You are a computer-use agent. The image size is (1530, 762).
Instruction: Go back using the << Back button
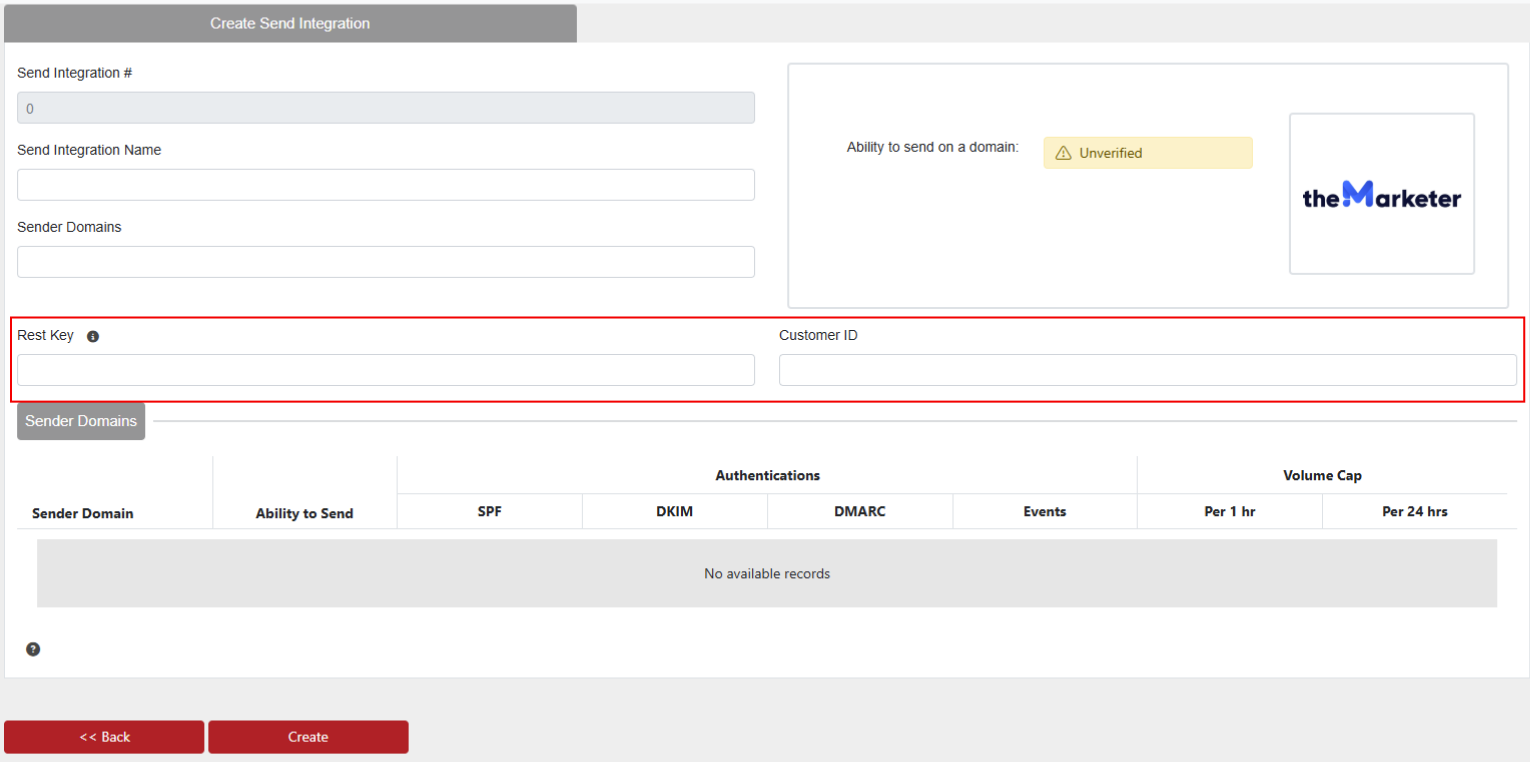click(x=104, y=737)
